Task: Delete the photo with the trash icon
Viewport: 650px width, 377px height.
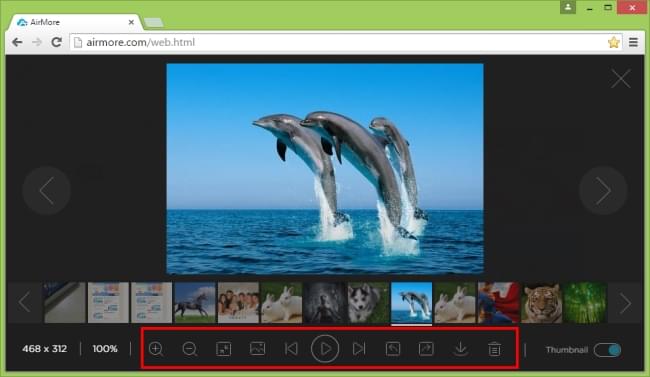Action: click(494, 349)
